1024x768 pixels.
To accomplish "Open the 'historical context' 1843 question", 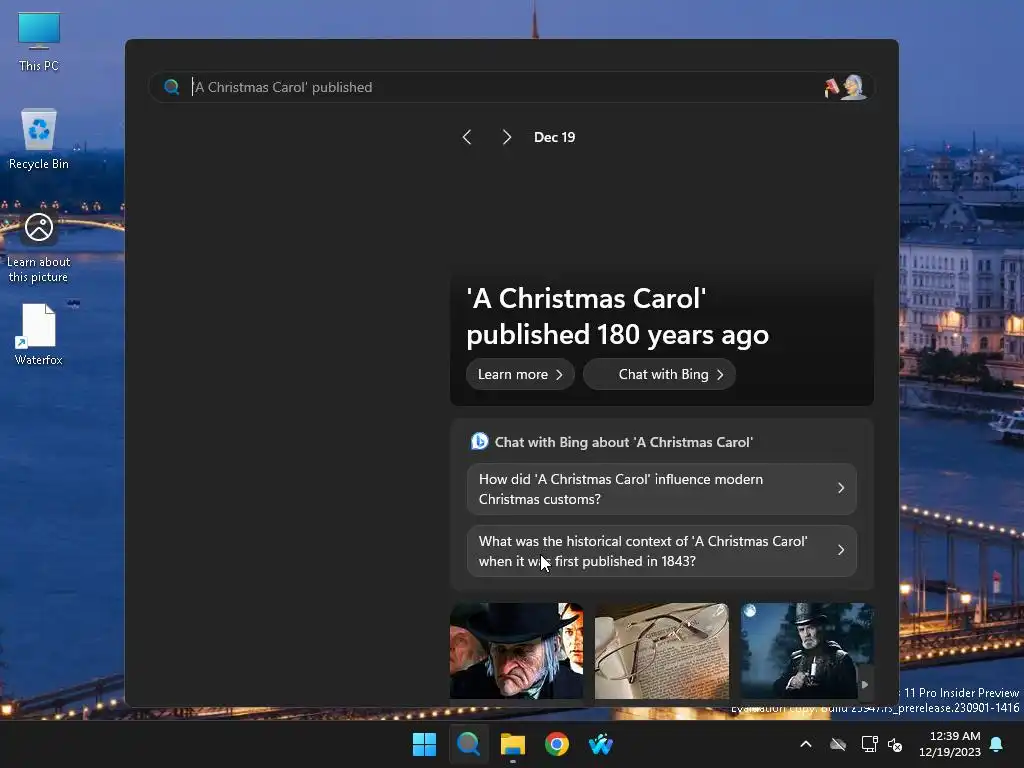I will pos(662,551).
